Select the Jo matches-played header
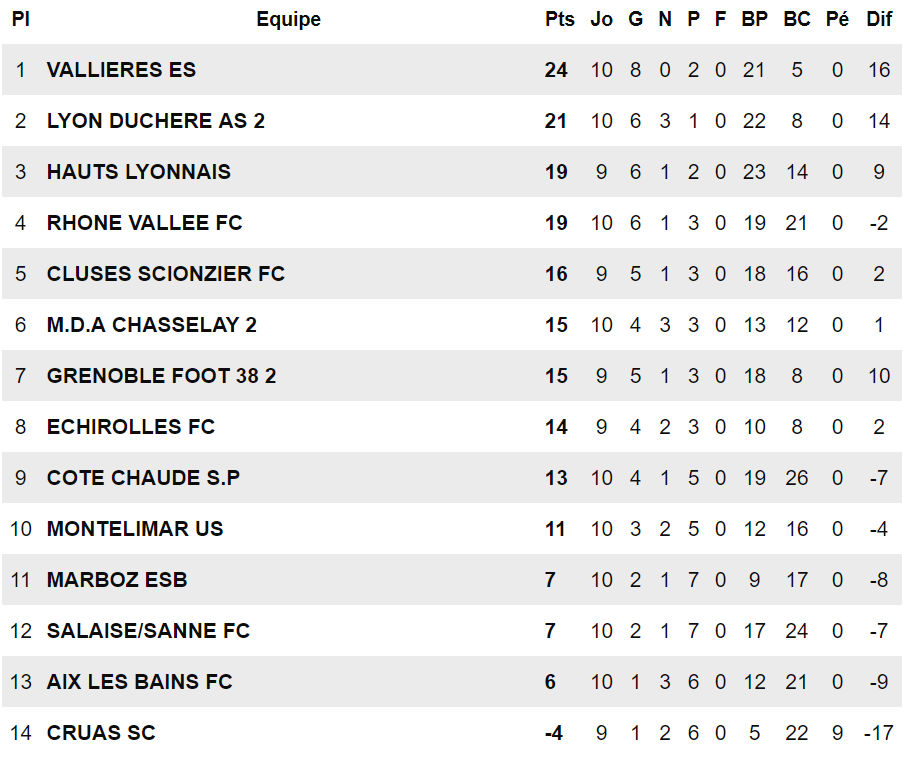903x757 pixels. coord(601,19)
